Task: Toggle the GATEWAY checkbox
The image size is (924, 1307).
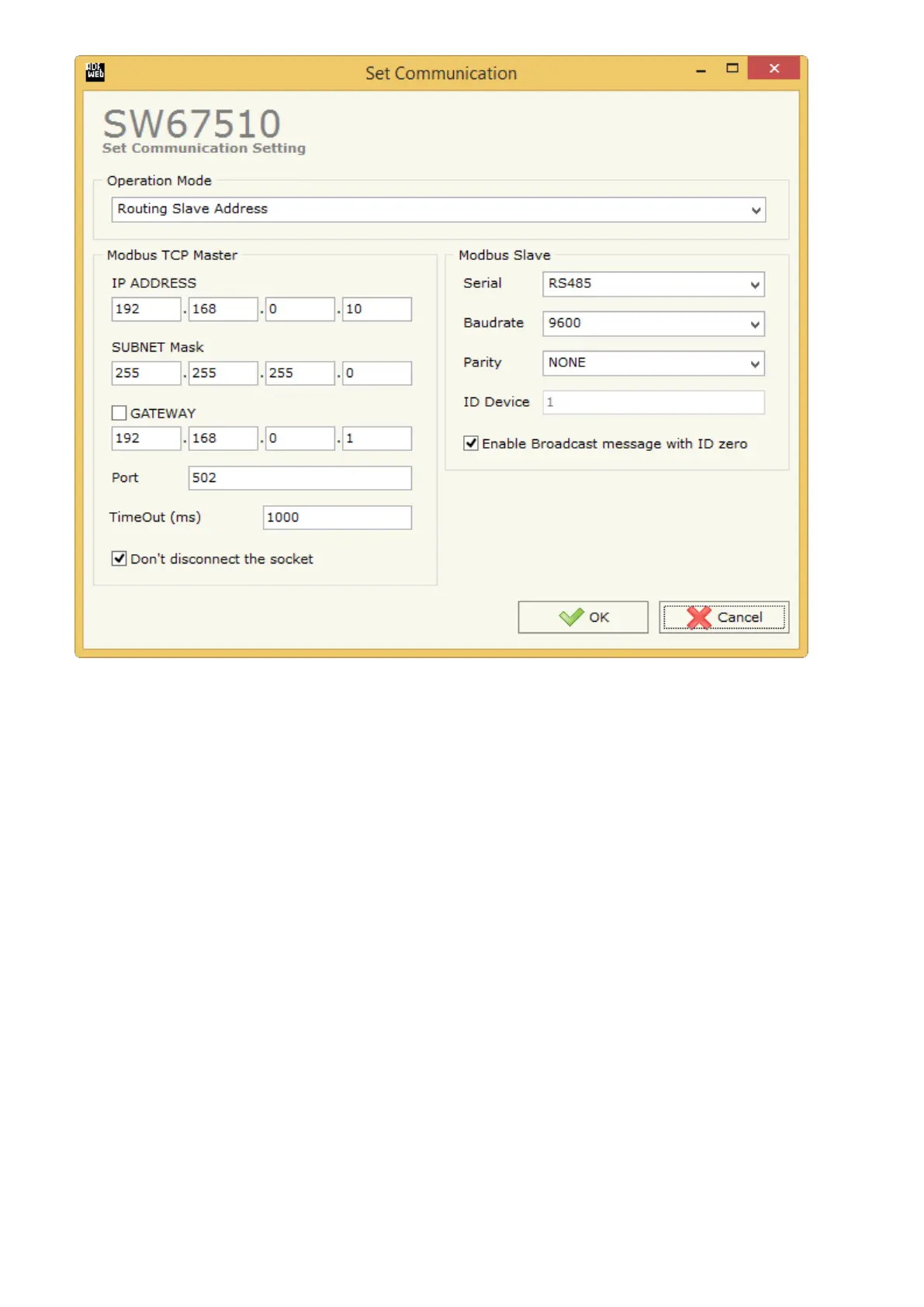Action: pos(119,413)
